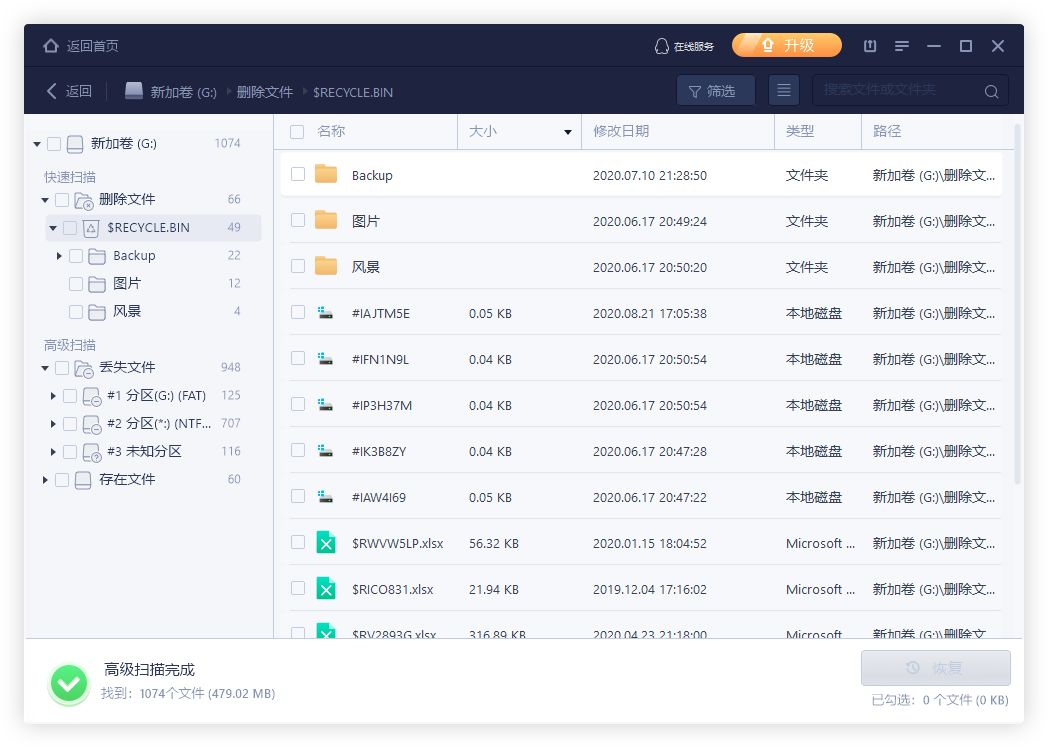Click the 筛选 filter button
This screenshot has width=1048, height=748.
pos(715,91)
